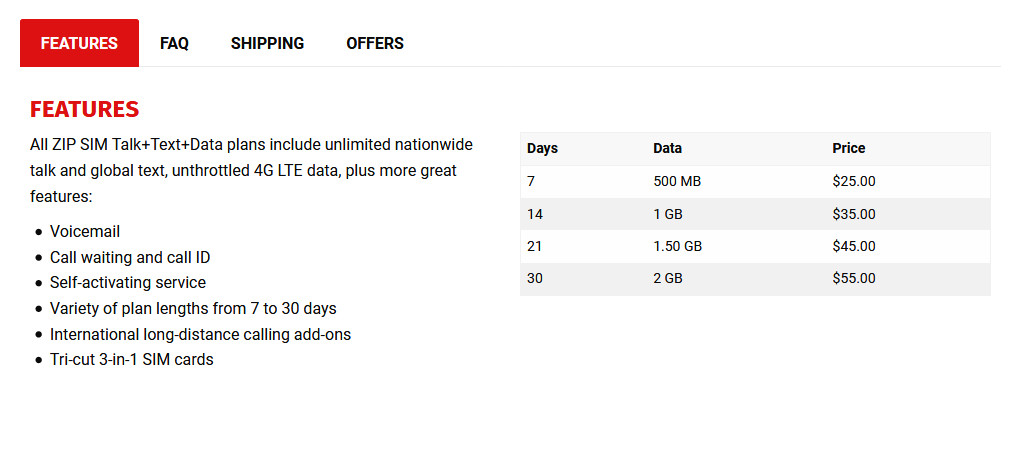Image resolution: width=1021 pixels, height=469 pixels.
Task: Click the Price column header
Action: (x=848, y=149)
